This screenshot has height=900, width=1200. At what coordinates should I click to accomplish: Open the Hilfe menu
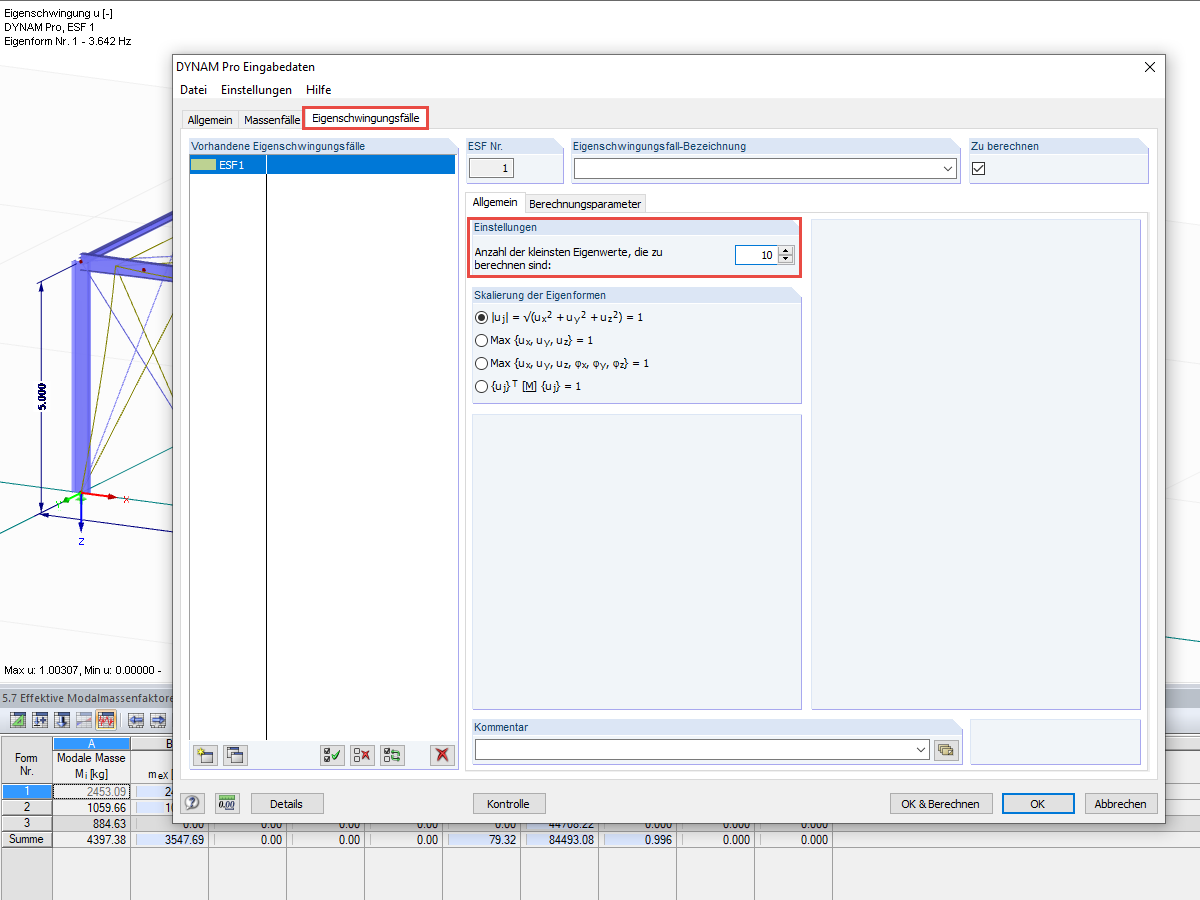point(319,90)
